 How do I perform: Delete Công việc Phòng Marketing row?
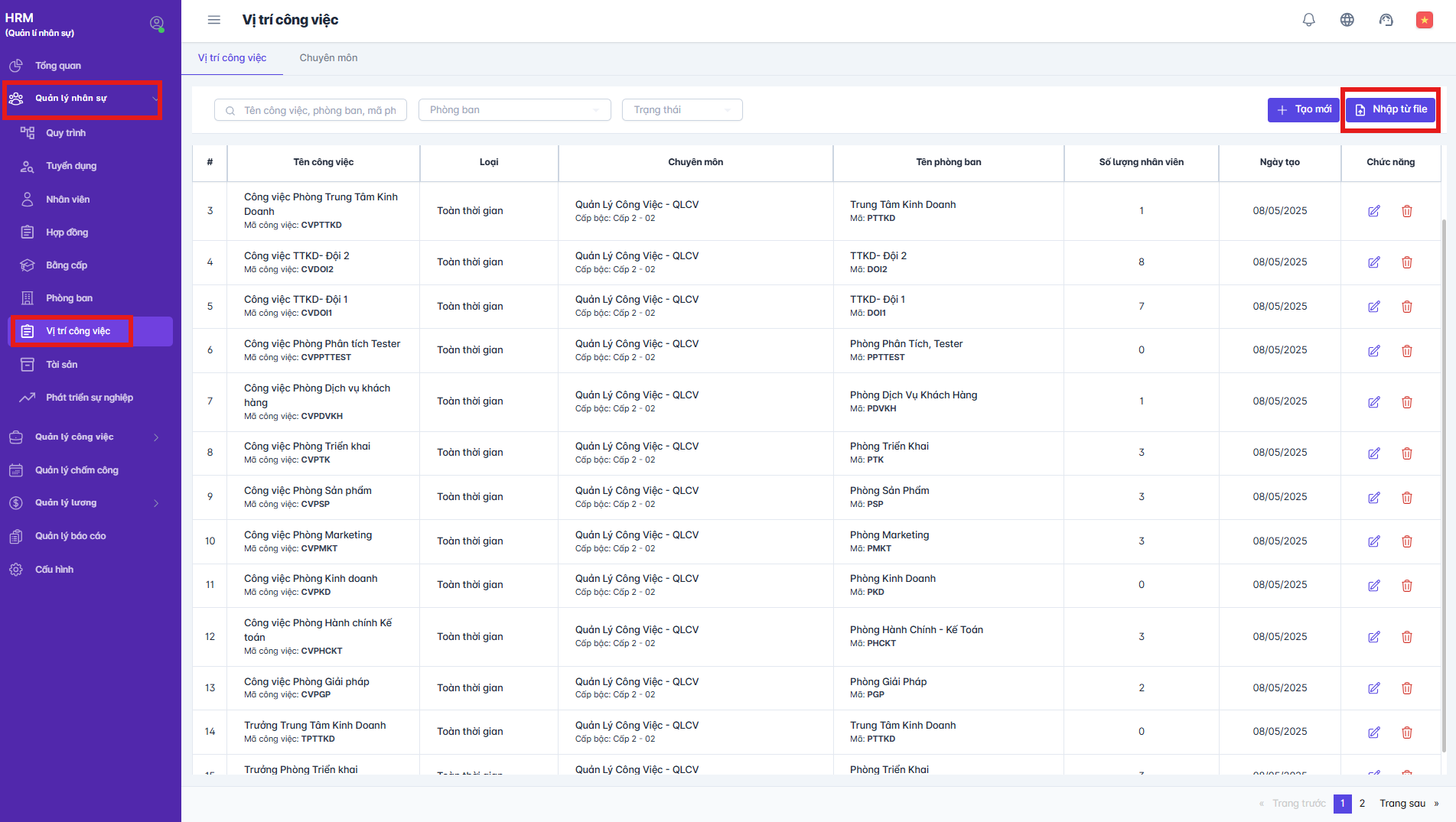[1406, 541]
